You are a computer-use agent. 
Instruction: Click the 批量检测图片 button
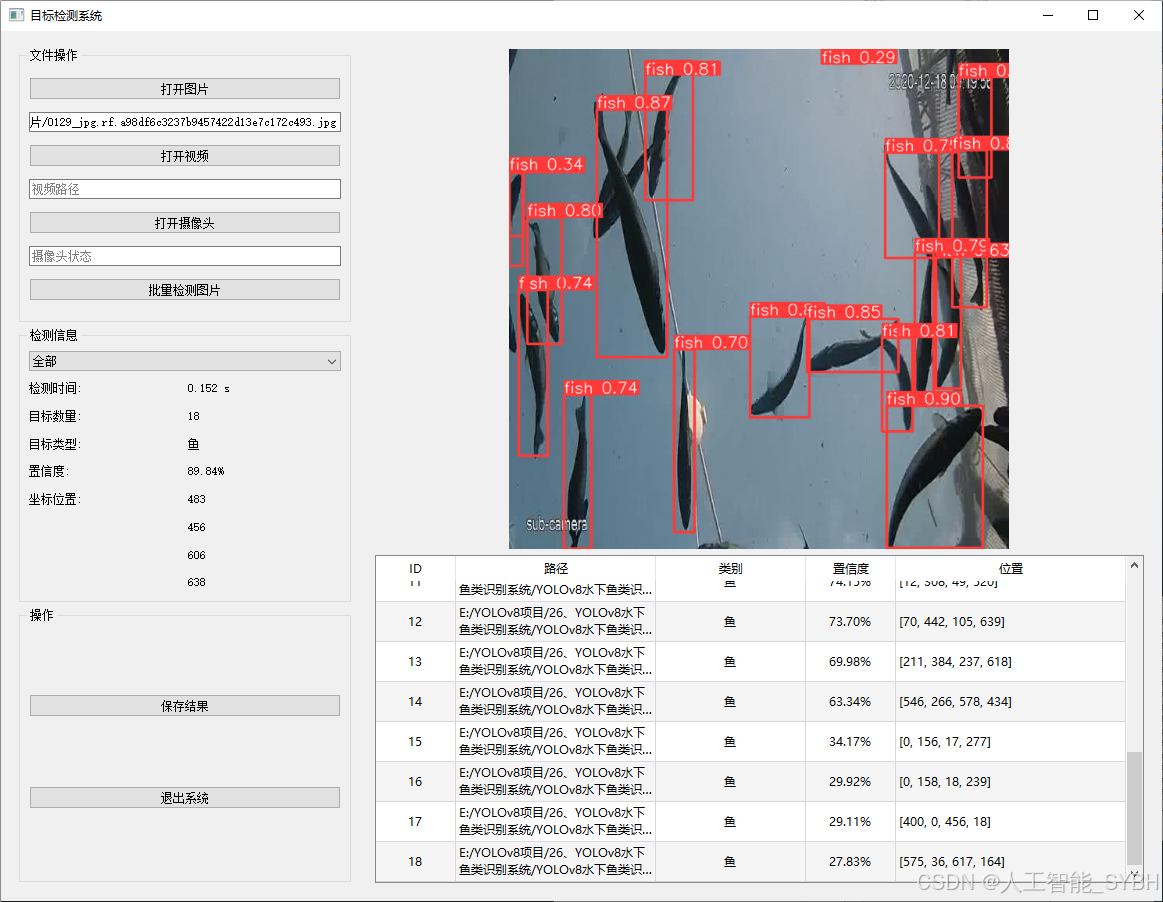pyautogui.click(x=184, y=289)
